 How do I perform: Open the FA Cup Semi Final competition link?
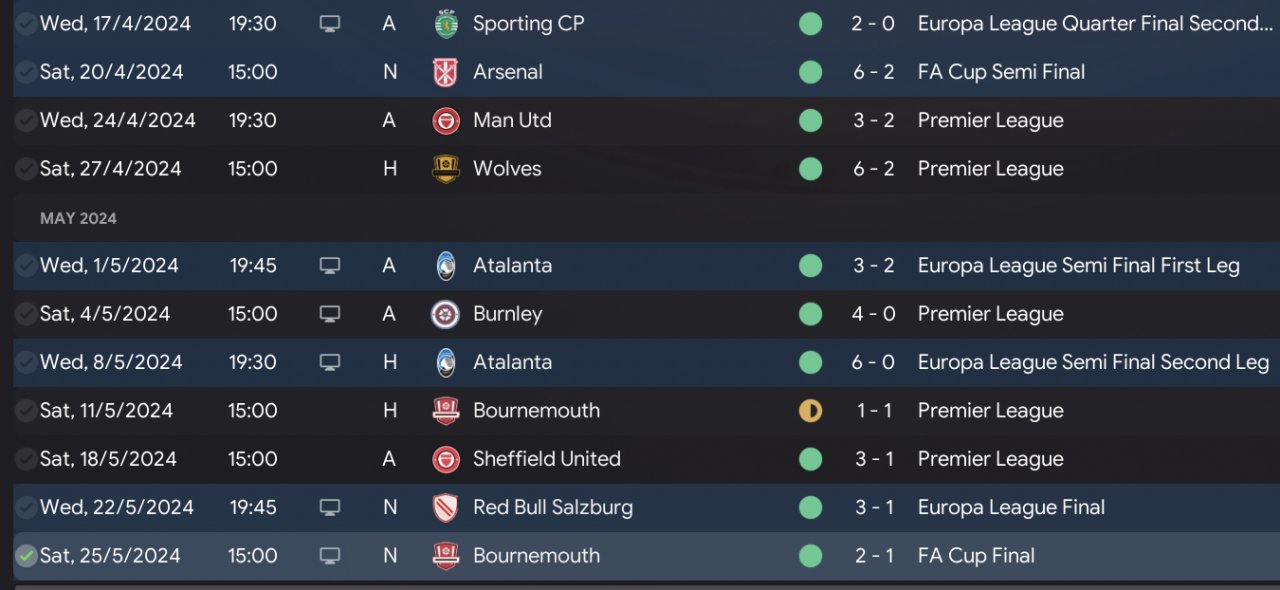tap(1001, 72)
